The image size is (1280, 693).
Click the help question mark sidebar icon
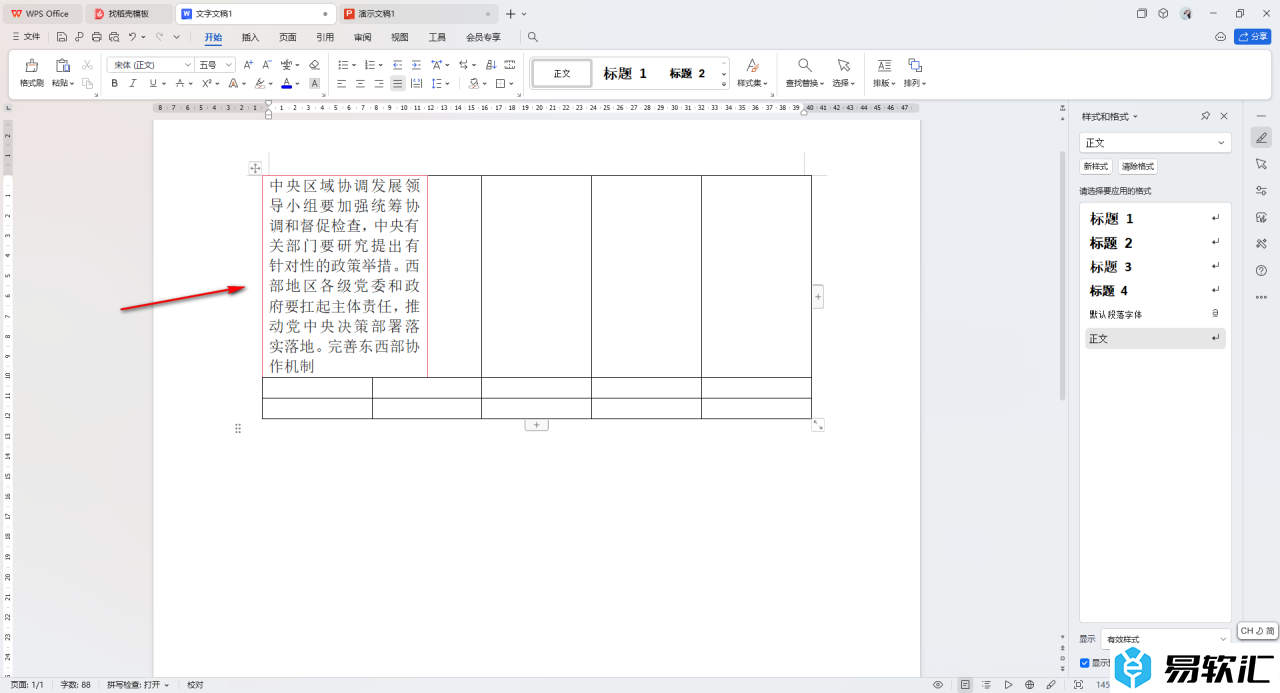coord(1261,270)
